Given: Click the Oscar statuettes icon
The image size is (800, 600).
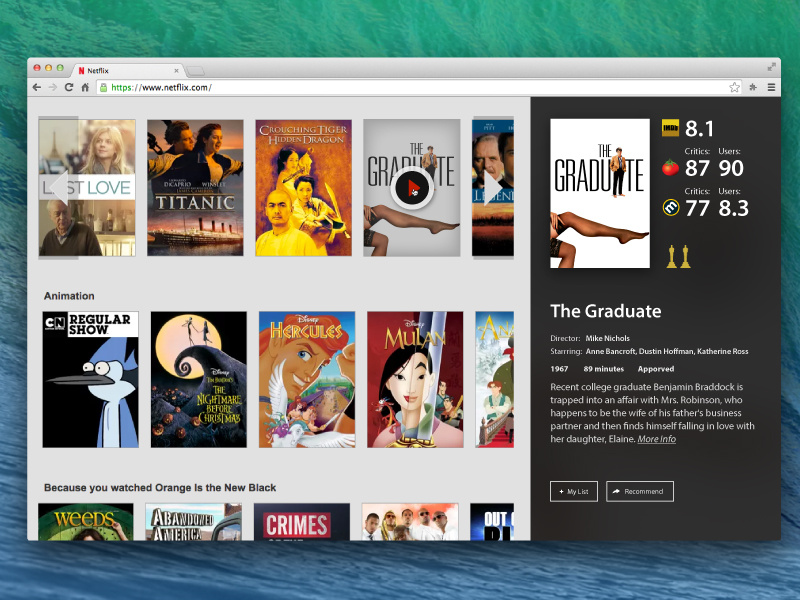Looking at the screenshot, I should pyautogui.click(x=679, y=256).
